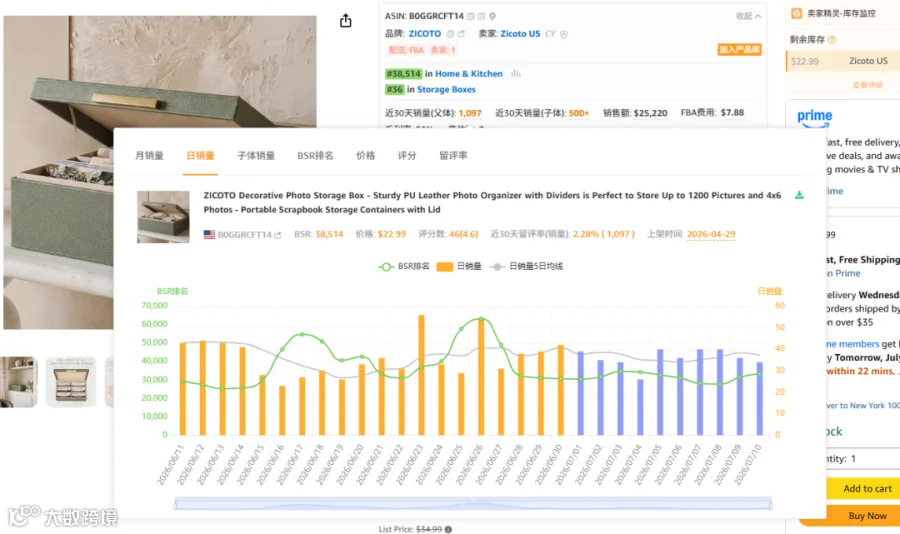The height and width of the screenshot is (534, 900).
Task: Click the ZICOTO Decorative Photo Storage Box title
Action: 492,203
